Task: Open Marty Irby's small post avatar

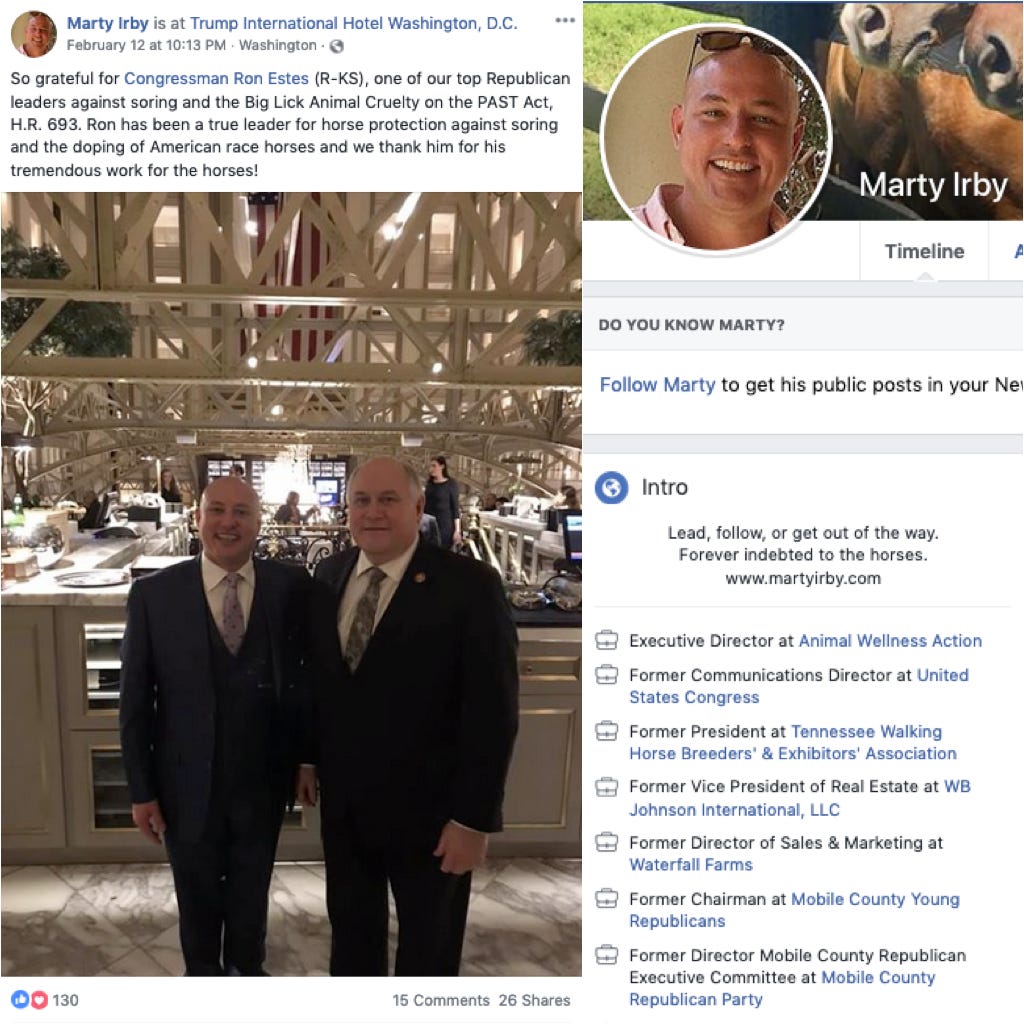Action: tap(34, 33)
